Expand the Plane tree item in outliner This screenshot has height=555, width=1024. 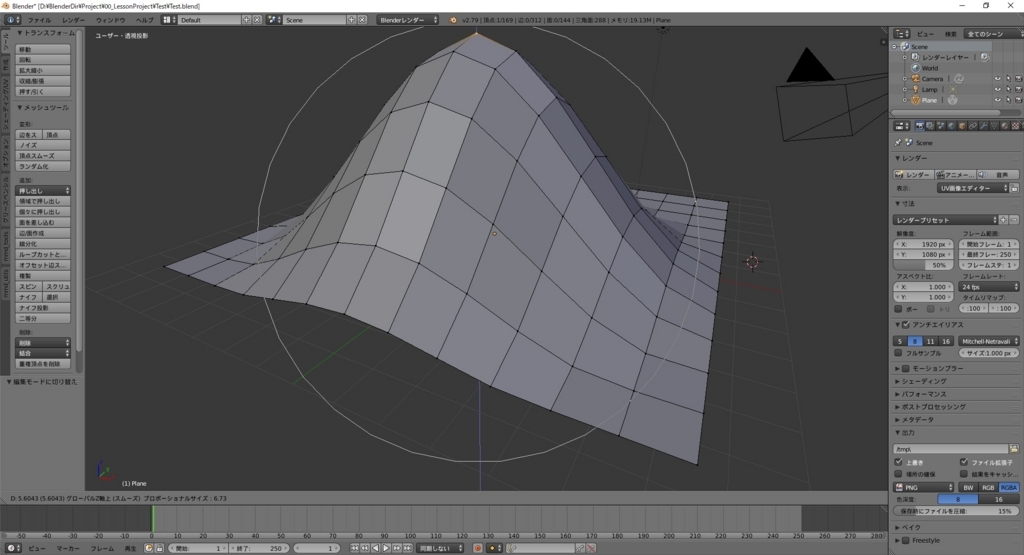(905, 100)
